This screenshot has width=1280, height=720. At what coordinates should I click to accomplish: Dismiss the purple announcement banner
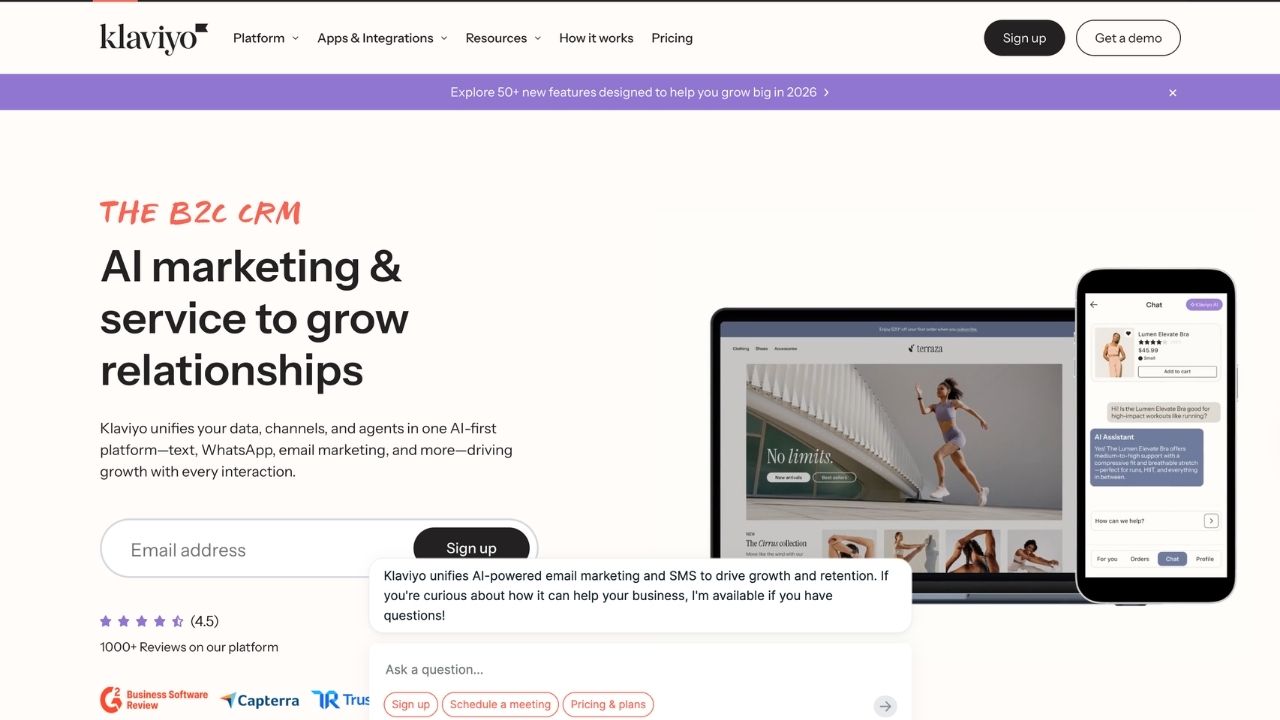1173,93
